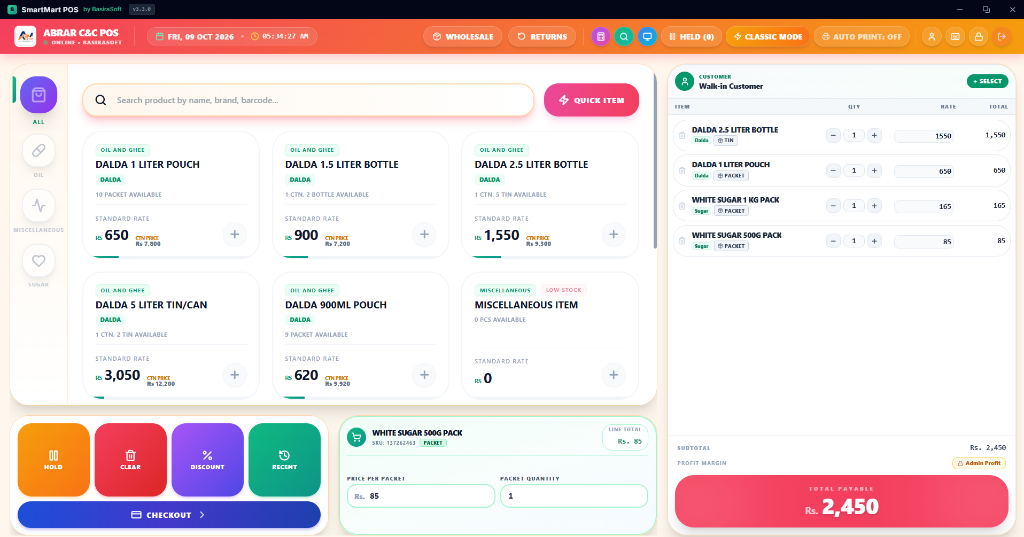This screenshot has height=537, width=1024.
Task: Add DALDA 5 LITER TIN/CAN with plus icon
Action: click(x=234, y=375)
